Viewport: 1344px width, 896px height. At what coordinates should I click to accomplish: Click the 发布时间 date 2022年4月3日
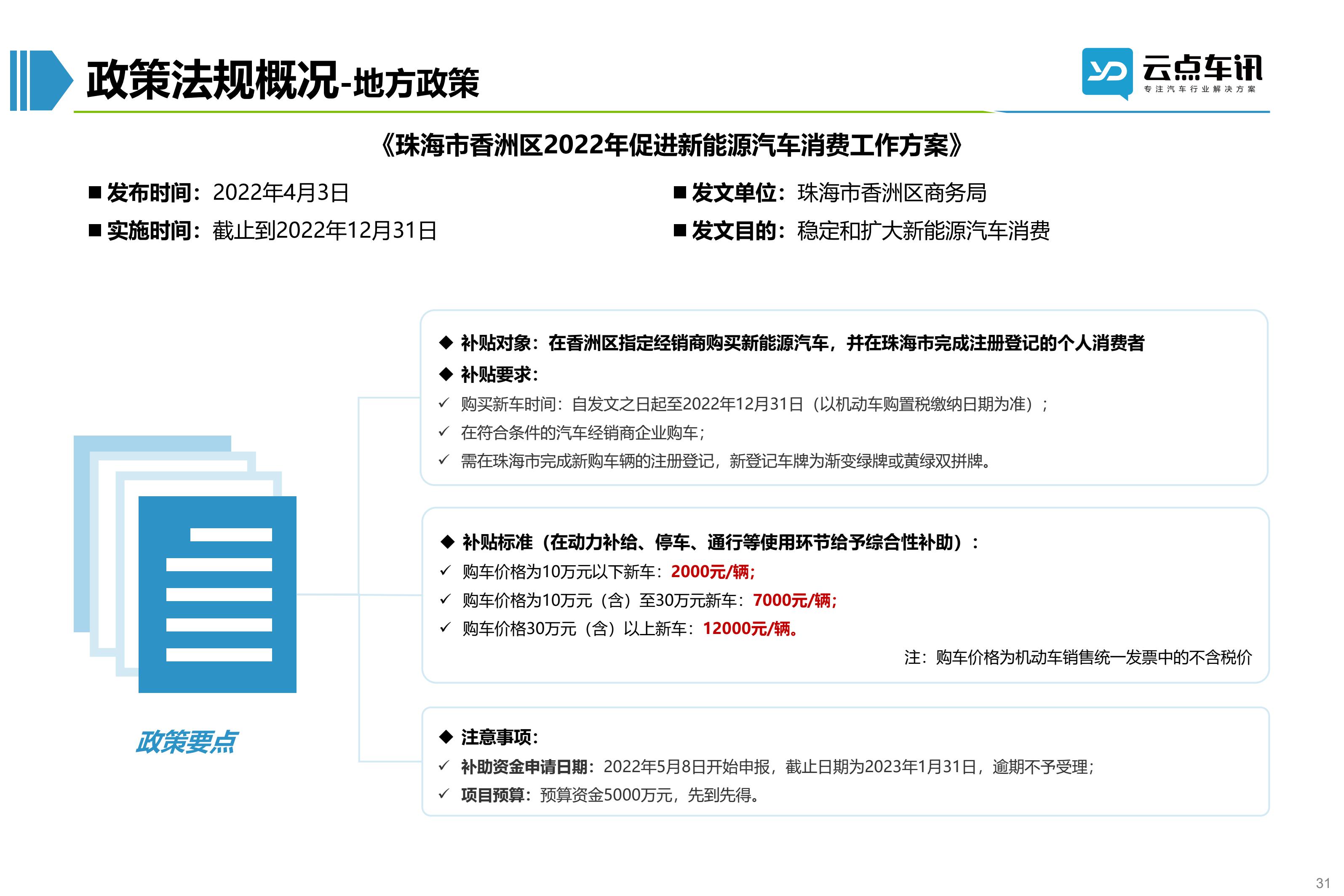[x=281, y=193]
